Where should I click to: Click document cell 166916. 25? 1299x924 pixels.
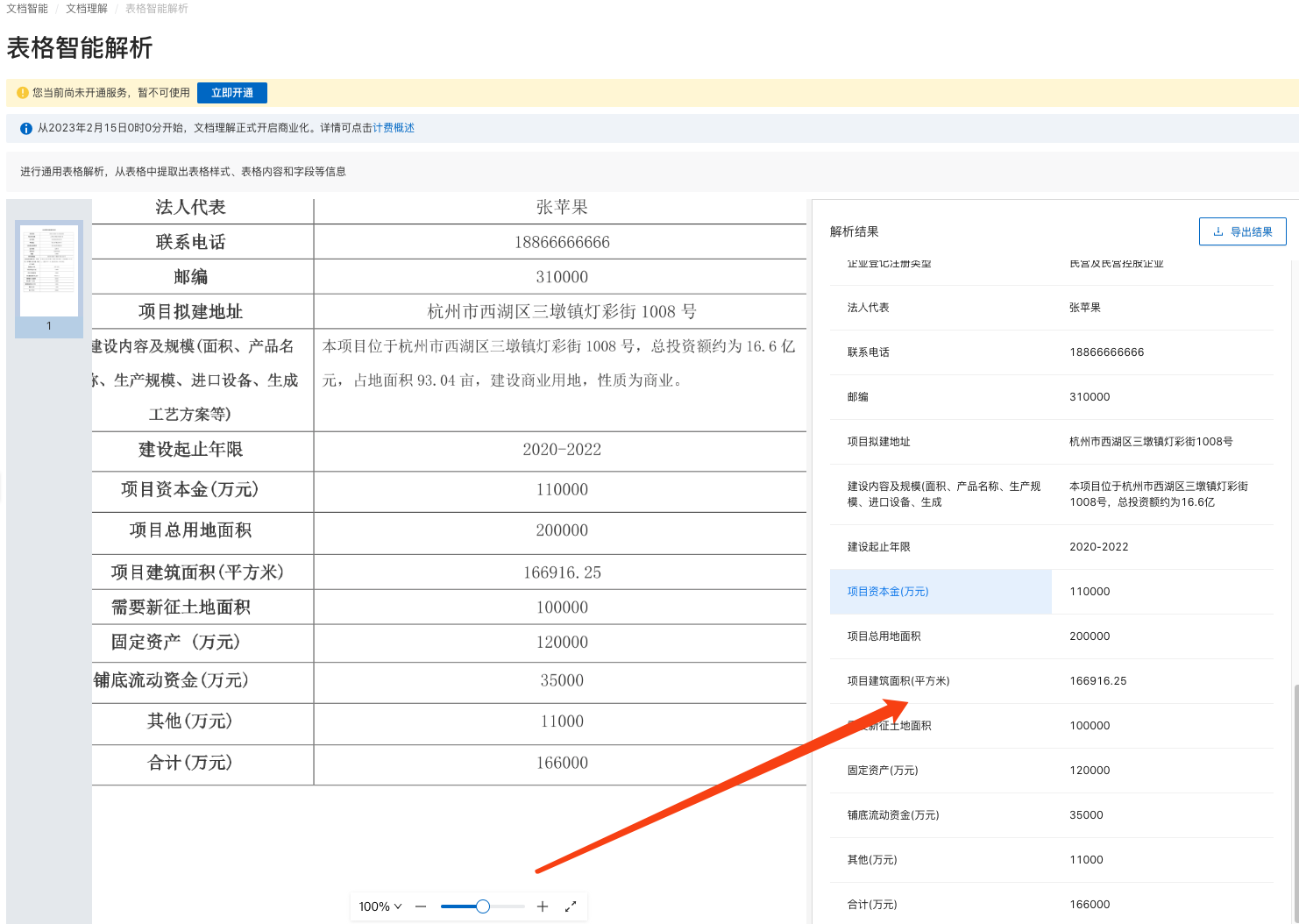[x=562, y=572]
